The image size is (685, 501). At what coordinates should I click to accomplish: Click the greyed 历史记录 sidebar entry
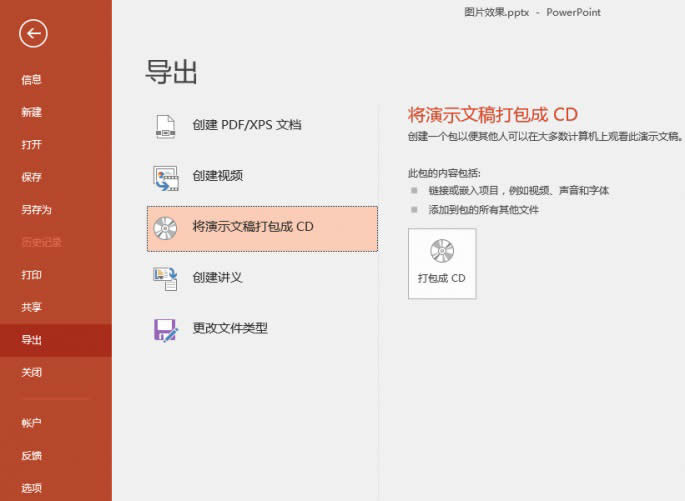41,243
